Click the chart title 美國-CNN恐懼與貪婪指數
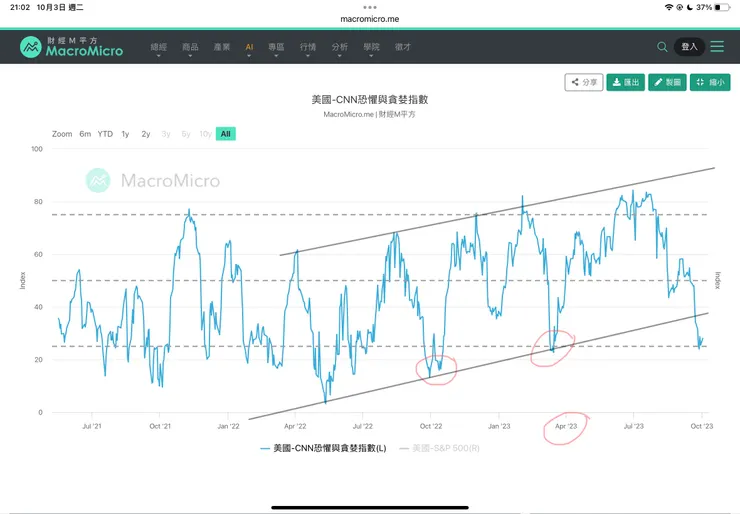This screenshot has width=740, height=514. point(370,100)
